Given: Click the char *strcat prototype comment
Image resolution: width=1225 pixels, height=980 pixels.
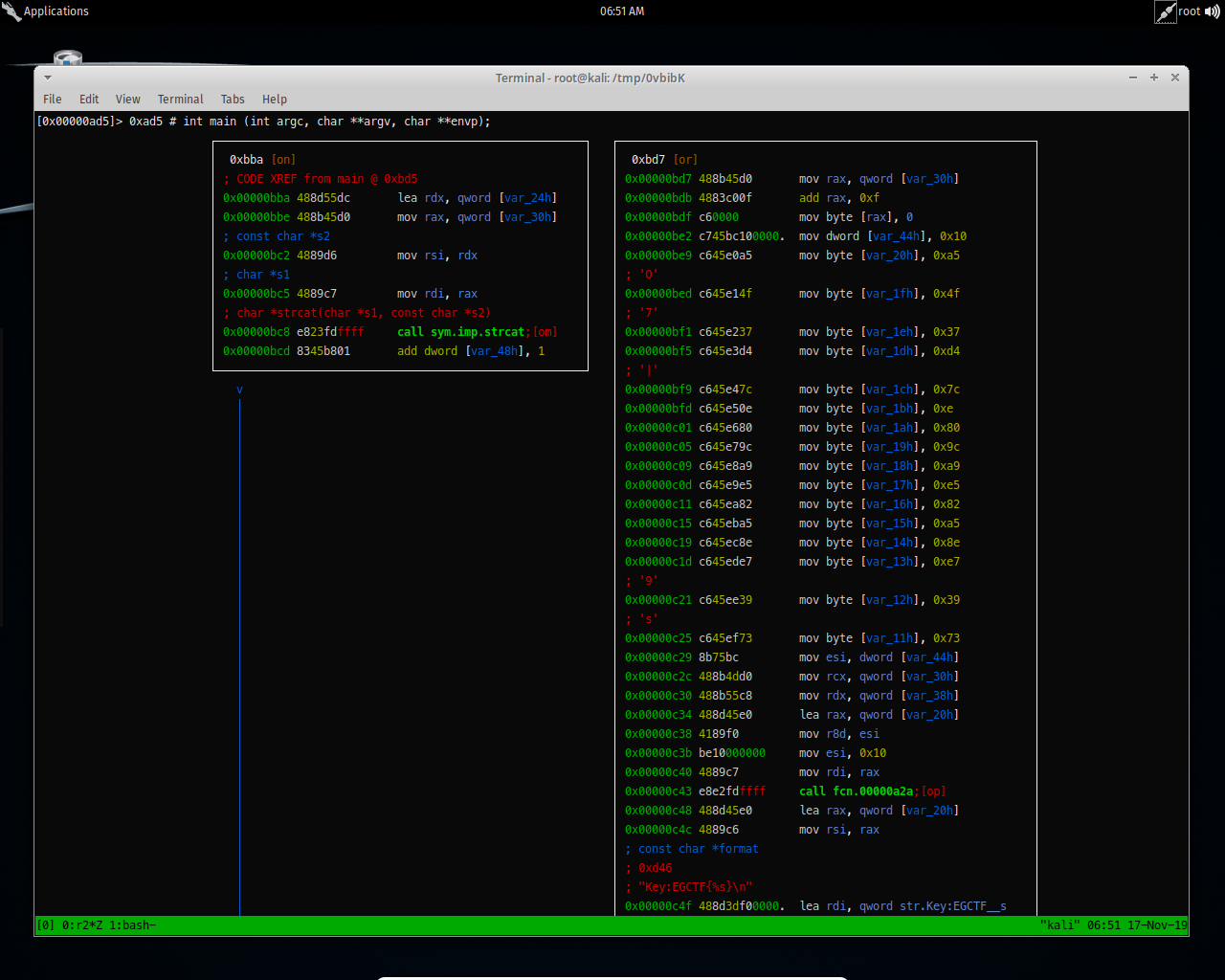Looking at the screenshot, I should tap(357, 313).
